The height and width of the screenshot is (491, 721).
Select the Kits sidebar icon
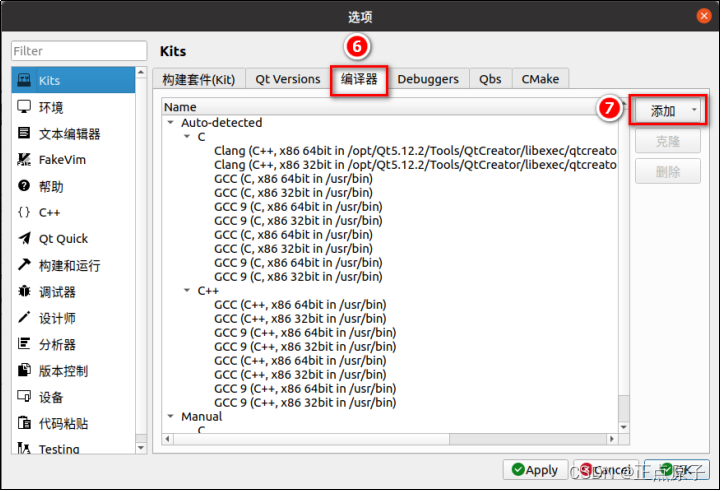[24, 80]
